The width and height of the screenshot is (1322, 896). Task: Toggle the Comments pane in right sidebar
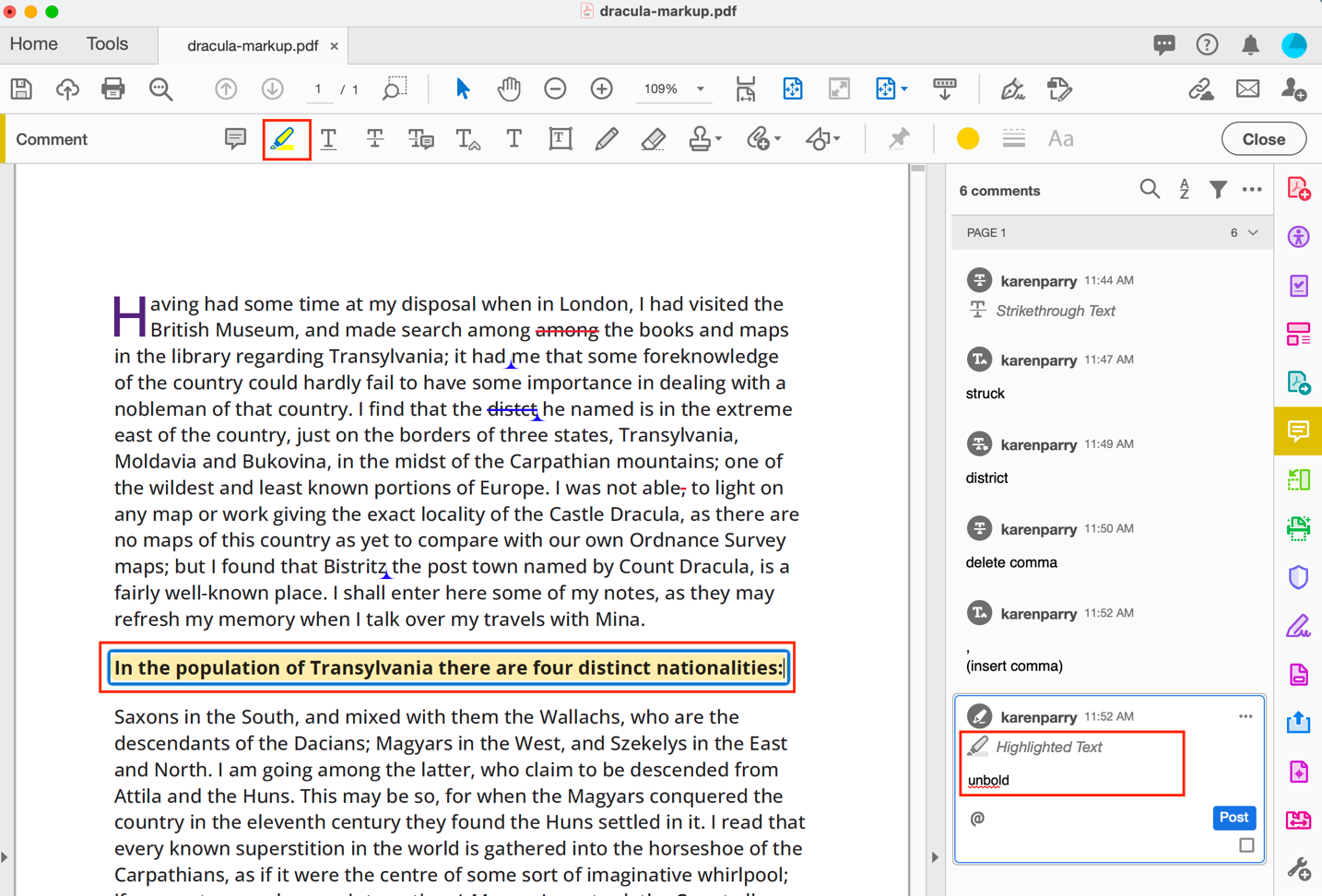[1298, 431]
